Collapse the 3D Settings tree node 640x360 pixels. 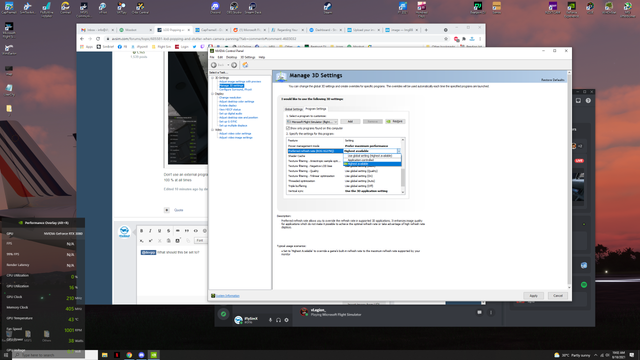[x=212, y=78]
